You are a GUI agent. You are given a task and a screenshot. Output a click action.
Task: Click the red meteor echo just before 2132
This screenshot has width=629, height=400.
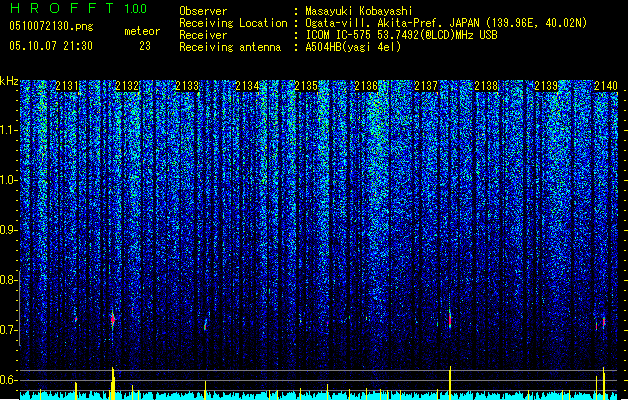[x=113, y=319]
